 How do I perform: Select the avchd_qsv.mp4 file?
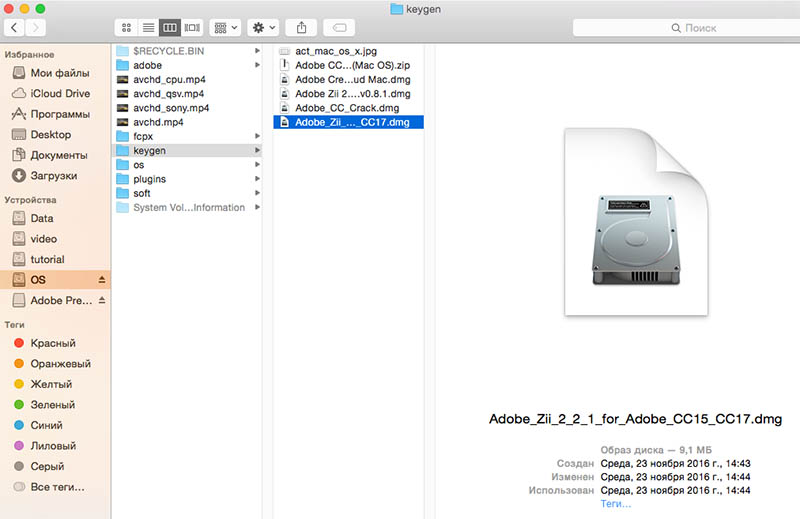[x=187, y=94]
